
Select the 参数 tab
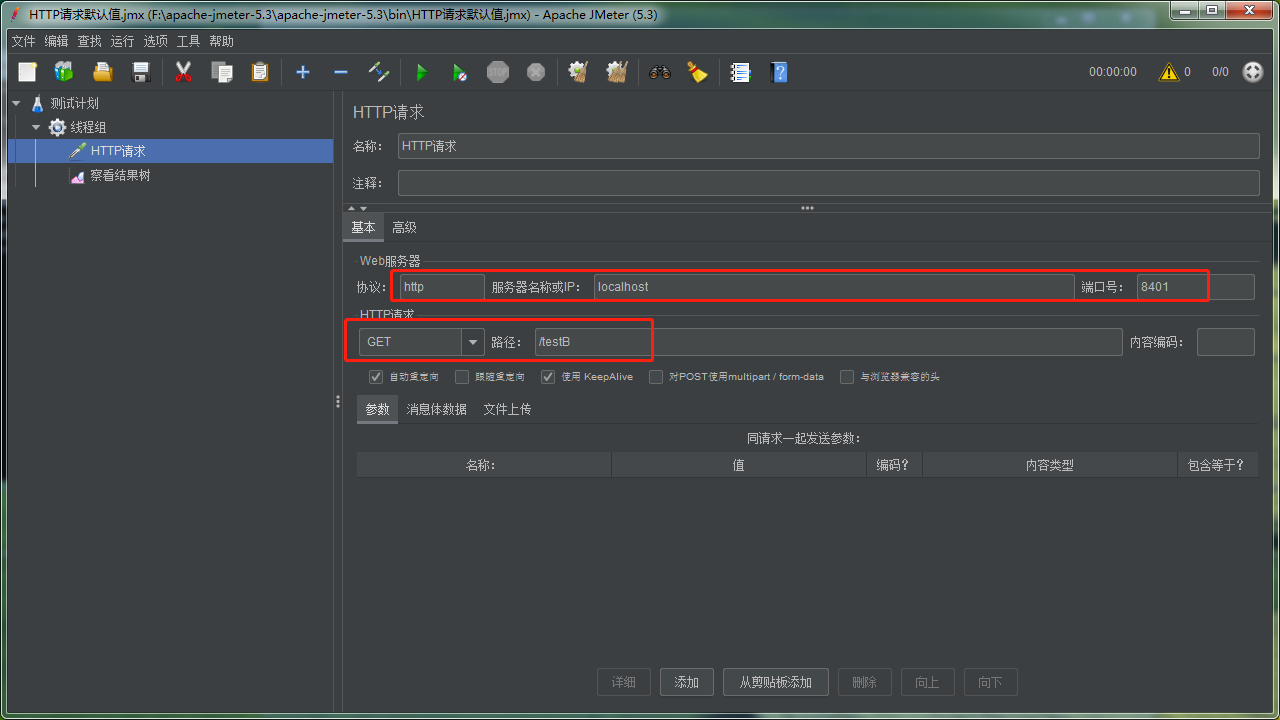pos(377,409)
